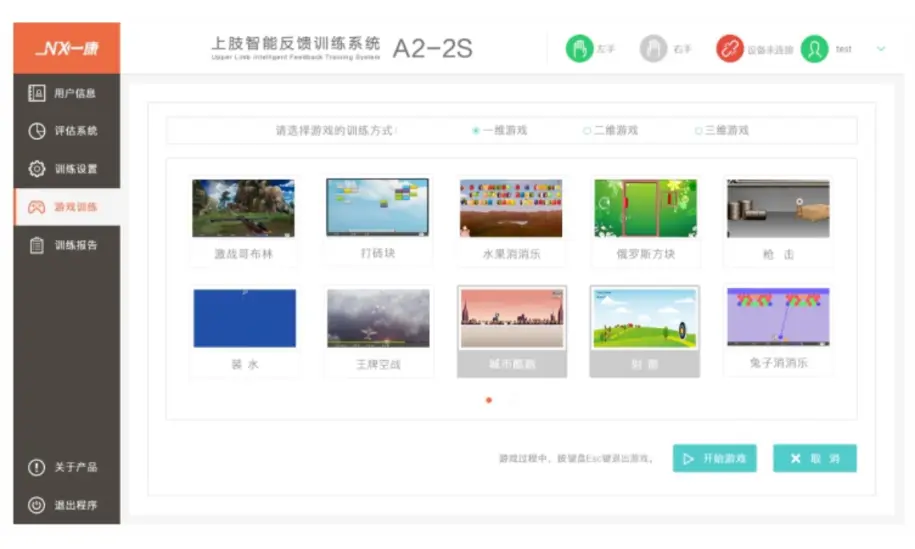Select the 一维游戏 radio option
This screenshot has height=549, width=915.
476,131
